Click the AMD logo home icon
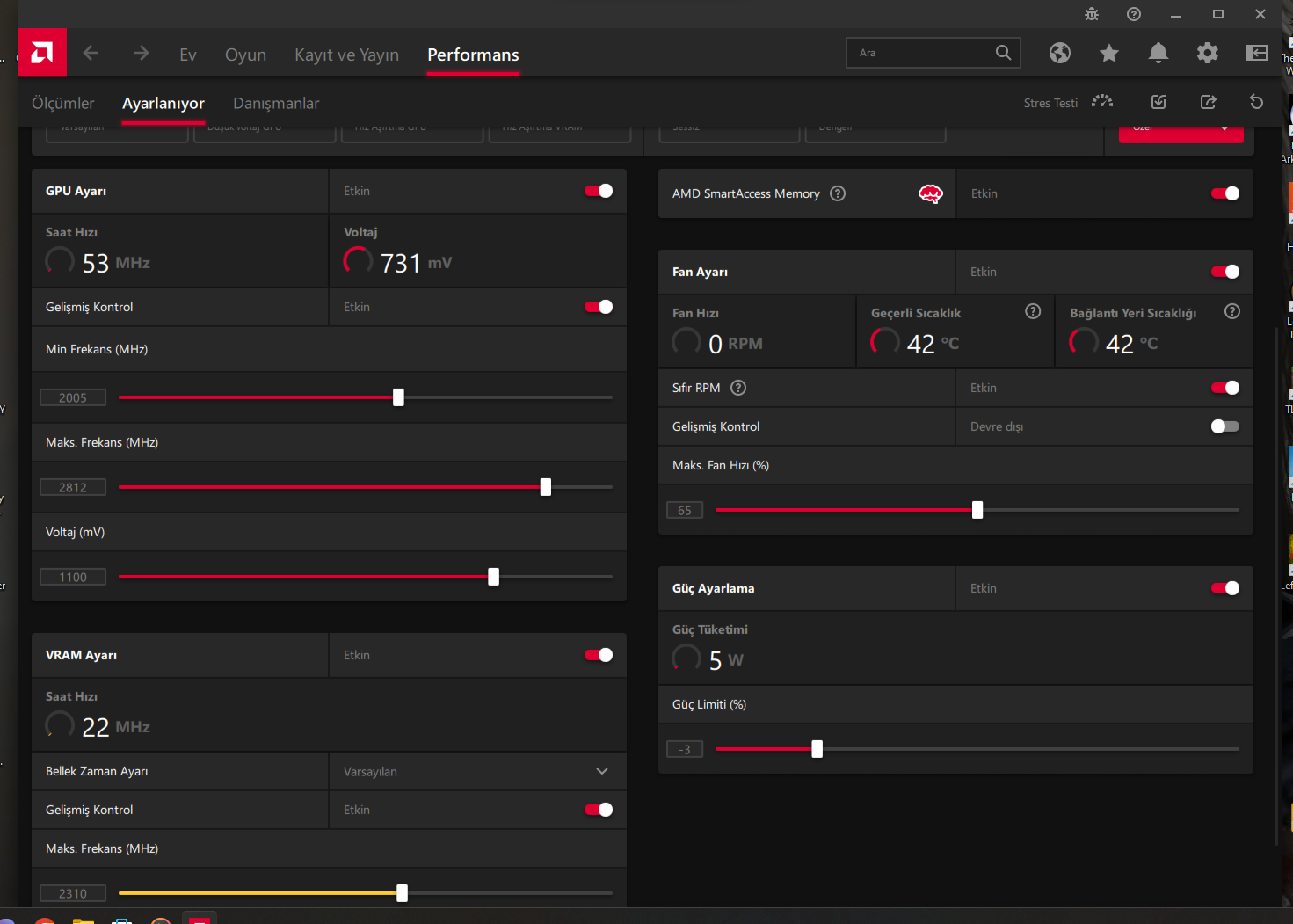The image size is (1293, 924). (41, 54)
